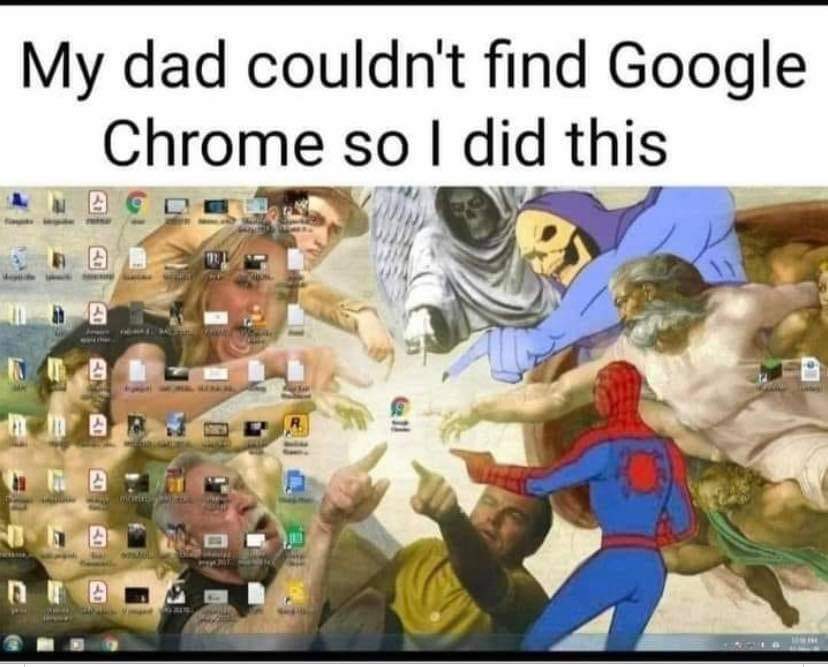Select the Google Slides yellow icon
Screen dimensions: 828x667
[296, 592]
